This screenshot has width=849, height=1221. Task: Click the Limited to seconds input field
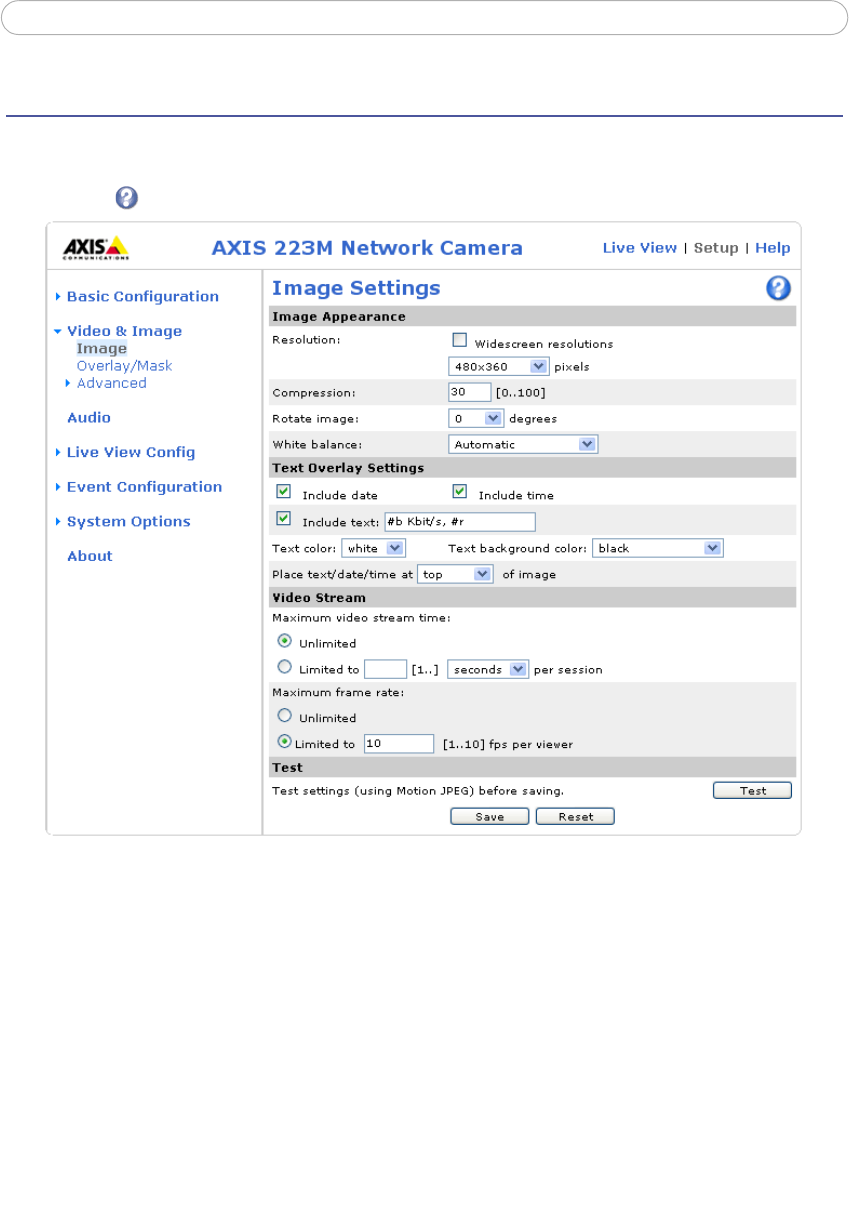point(385,669)
